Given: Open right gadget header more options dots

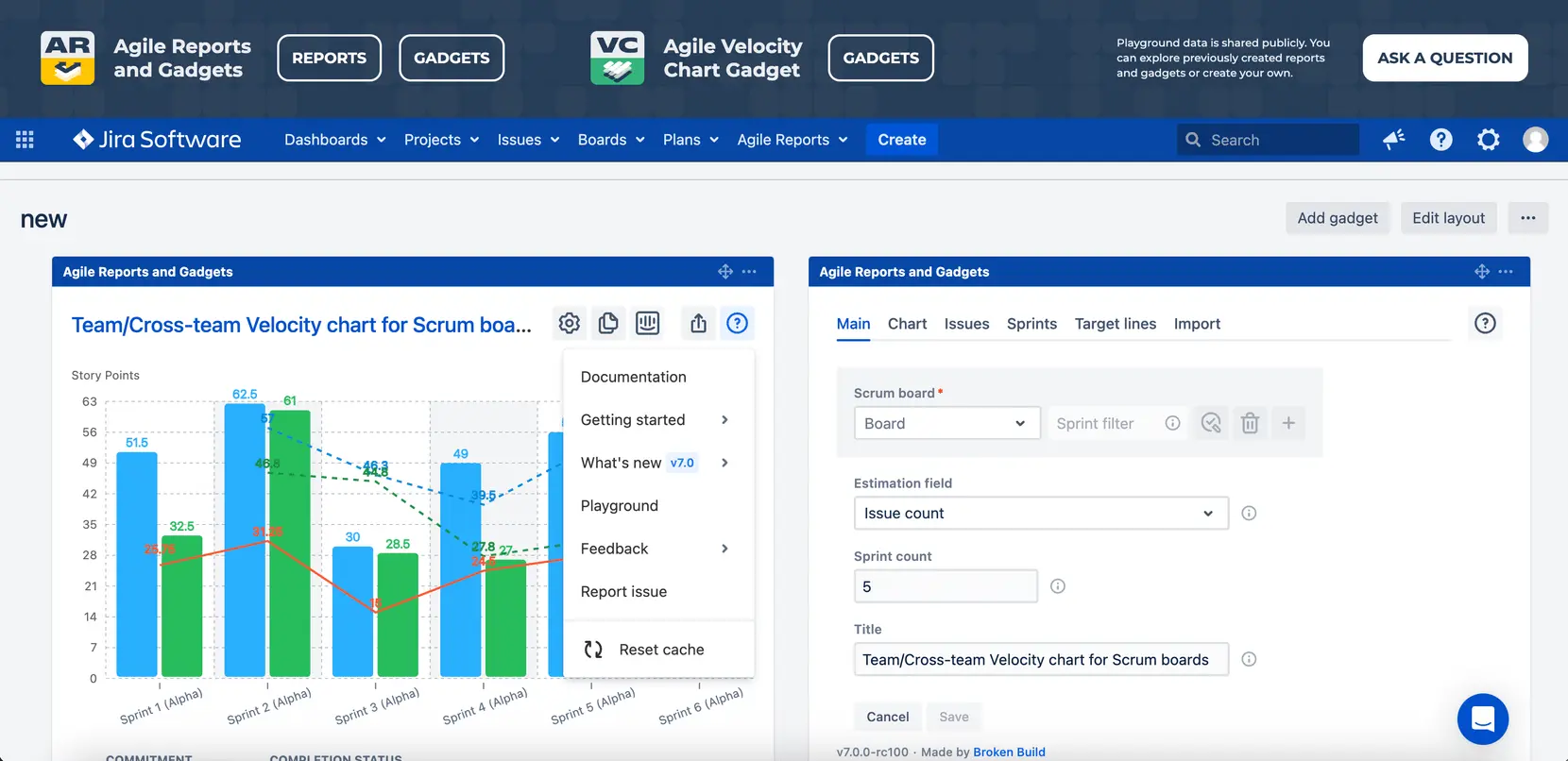Looking at the screenshot, I should click(x=1506, y=272).
